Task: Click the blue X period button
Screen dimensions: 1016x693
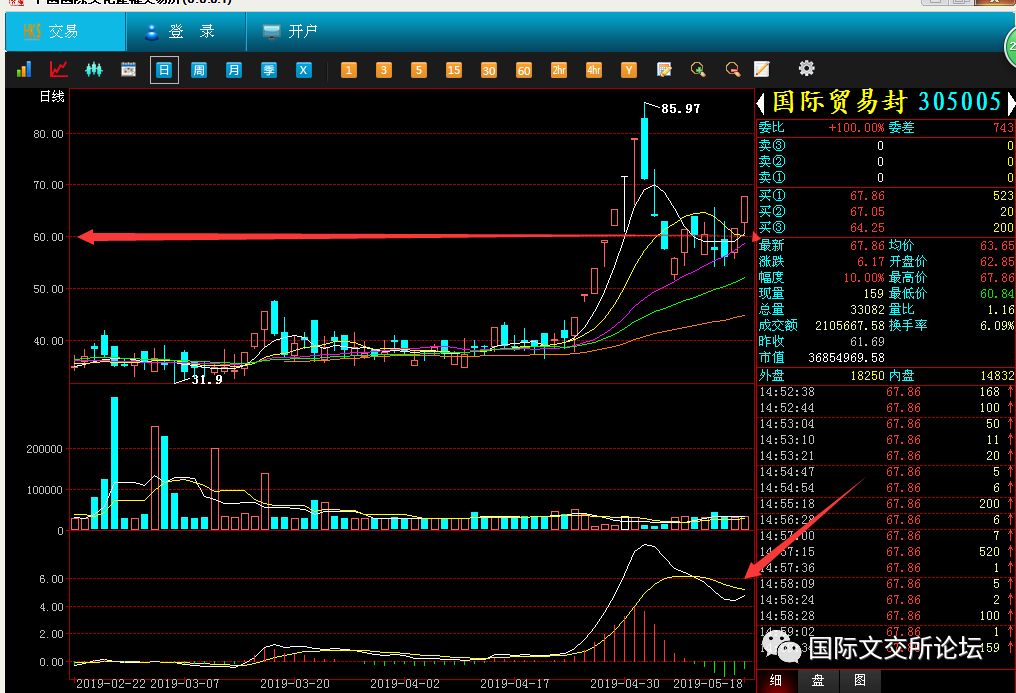Action: click(303, 69)
